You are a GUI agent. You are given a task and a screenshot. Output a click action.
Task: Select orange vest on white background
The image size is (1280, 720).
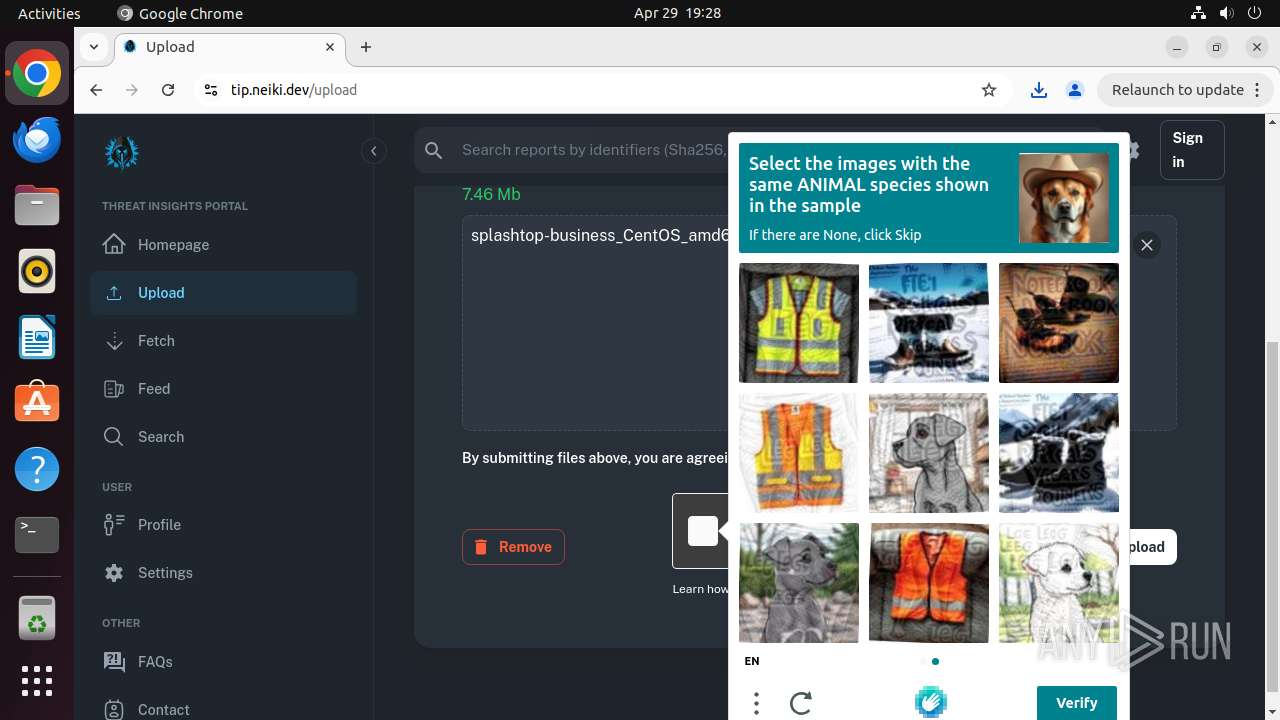click(x=799, y=453)
